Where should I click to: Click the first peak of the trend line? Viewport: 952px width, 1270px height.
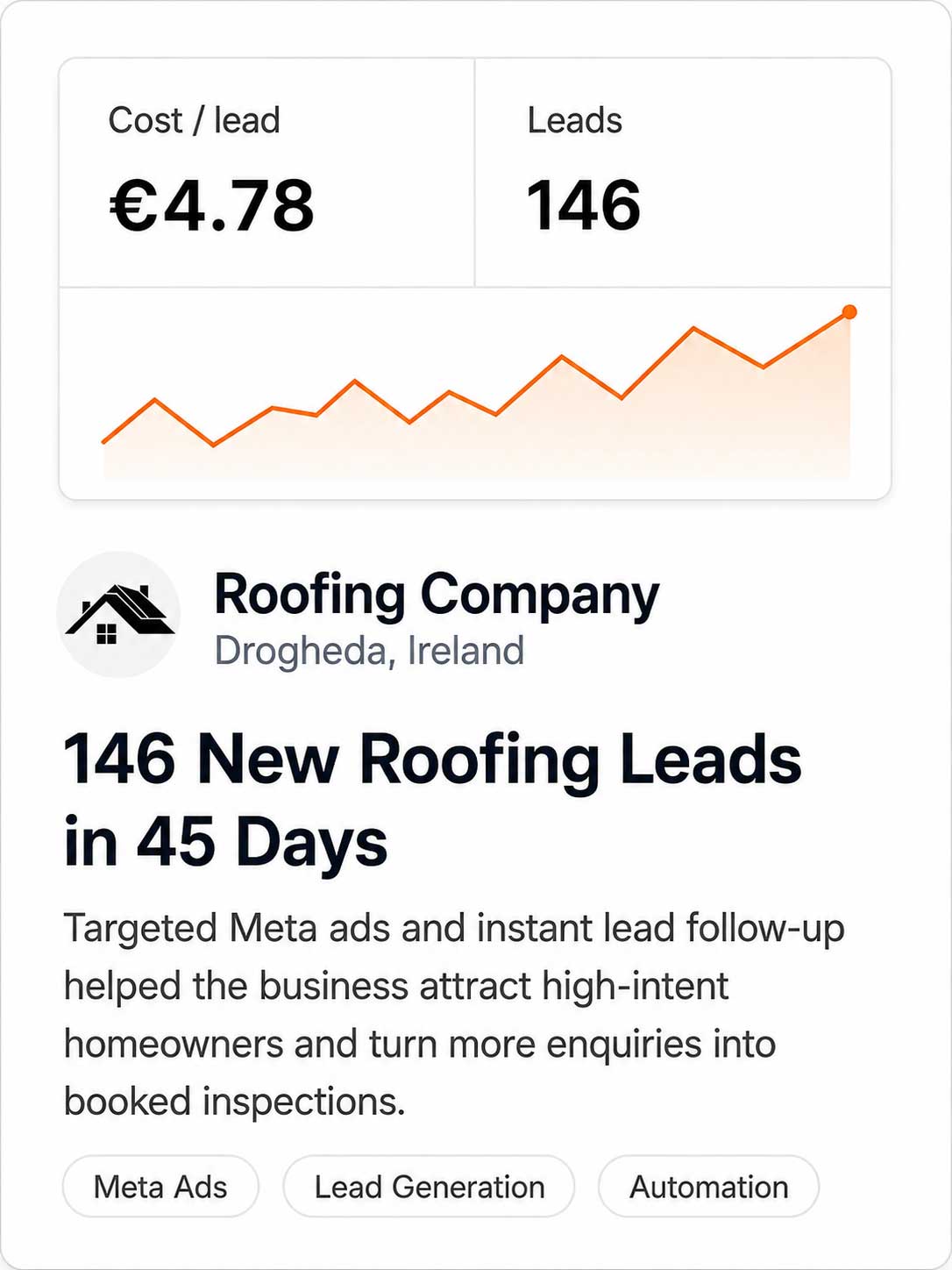(154, 400)
